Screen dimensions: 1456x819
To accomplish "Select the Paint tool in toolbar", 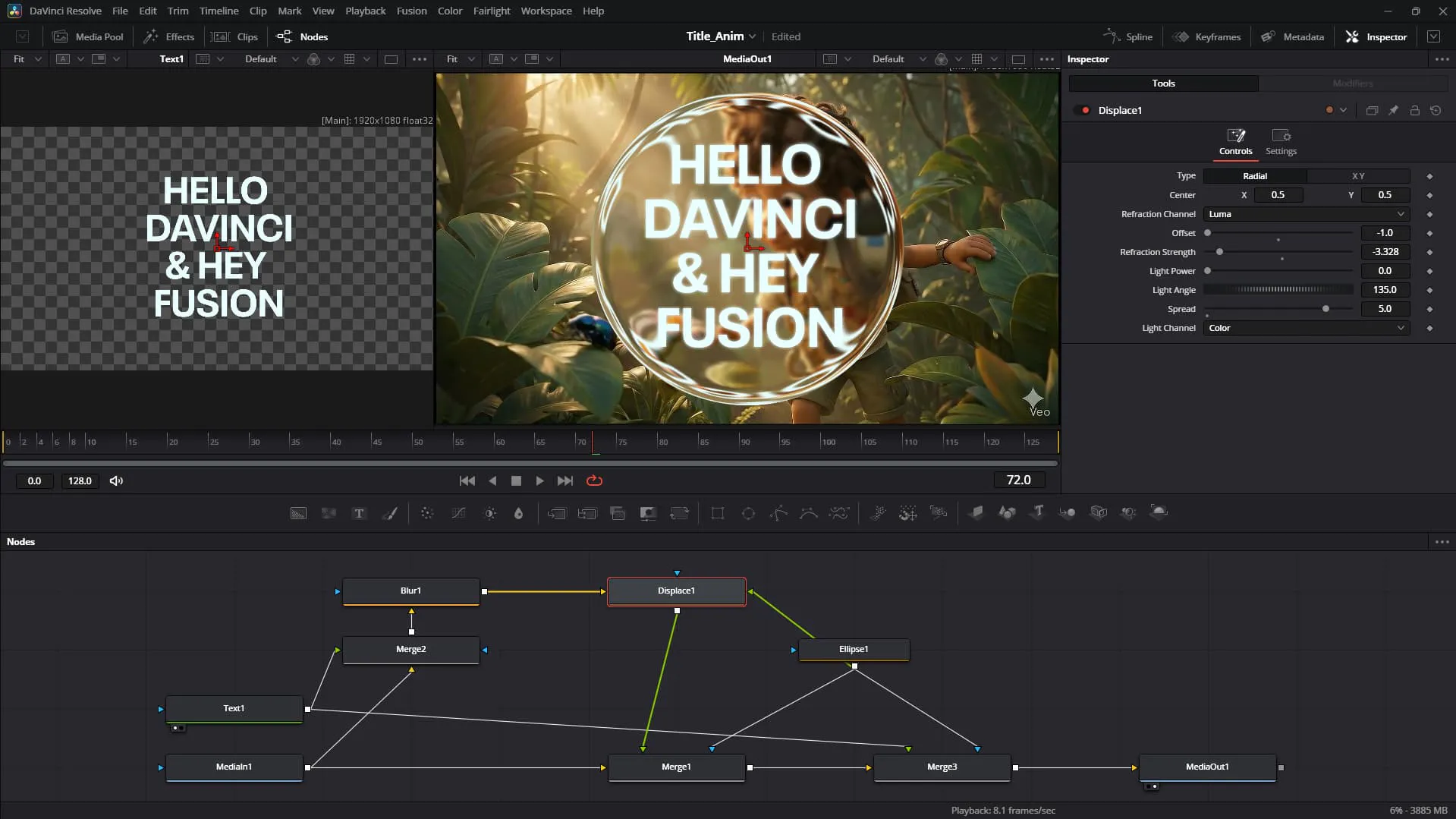I will click(x=389, y=513).
